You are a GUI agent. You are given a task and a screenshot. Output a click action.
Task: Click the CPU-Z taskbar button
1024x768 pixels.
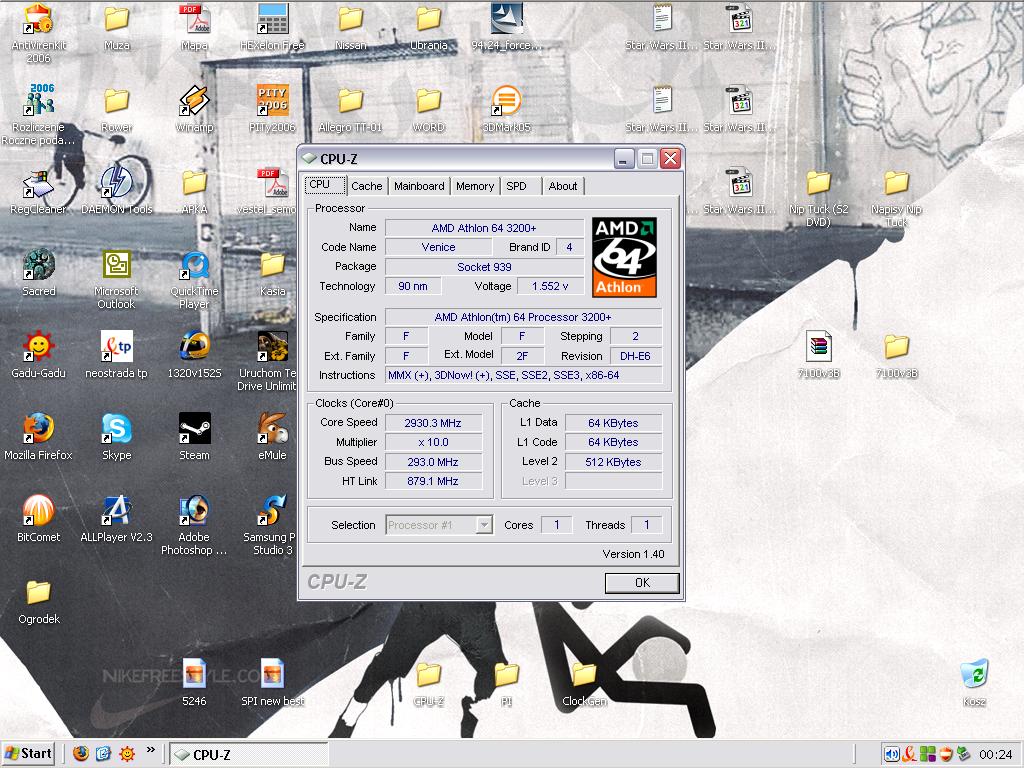point(248,754)
